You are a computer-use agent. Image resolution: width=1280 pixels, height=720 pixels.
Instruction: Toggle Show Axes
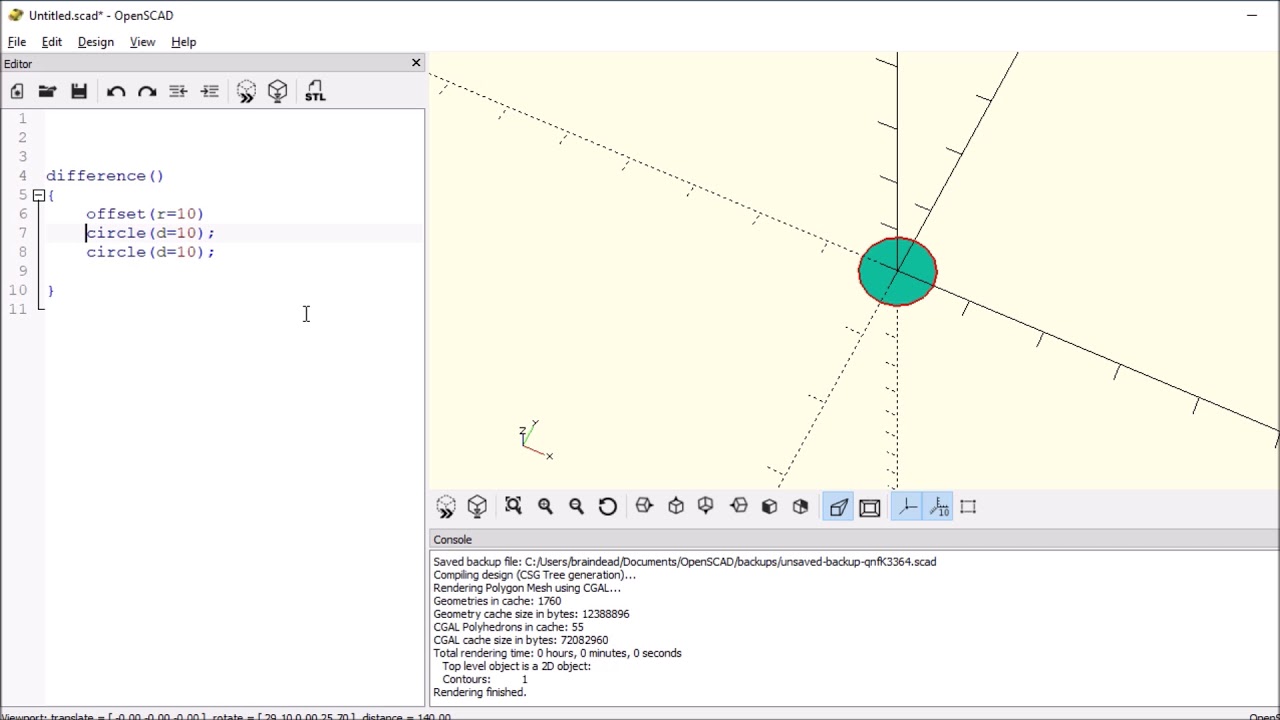pos(907,507)
